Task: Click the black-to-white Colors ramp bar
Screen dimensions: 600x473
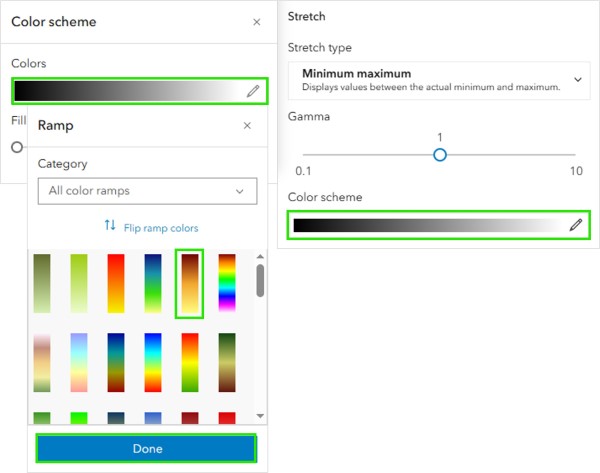Action: [128, 91]
